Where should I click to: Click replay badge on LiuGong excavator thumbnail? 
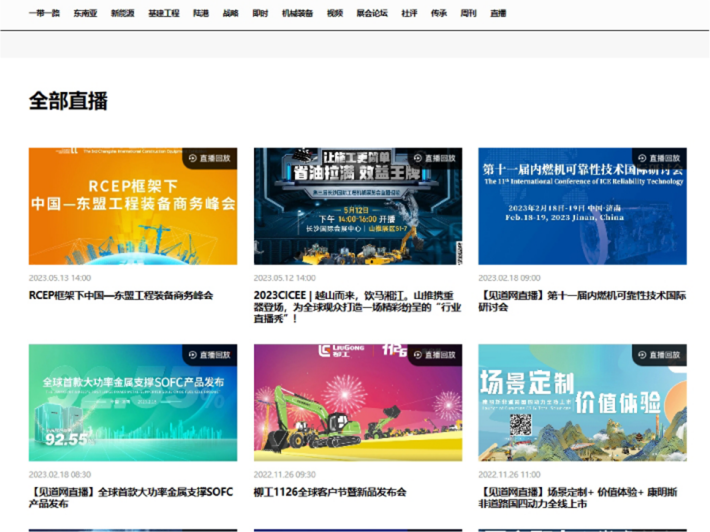[434, 354]
